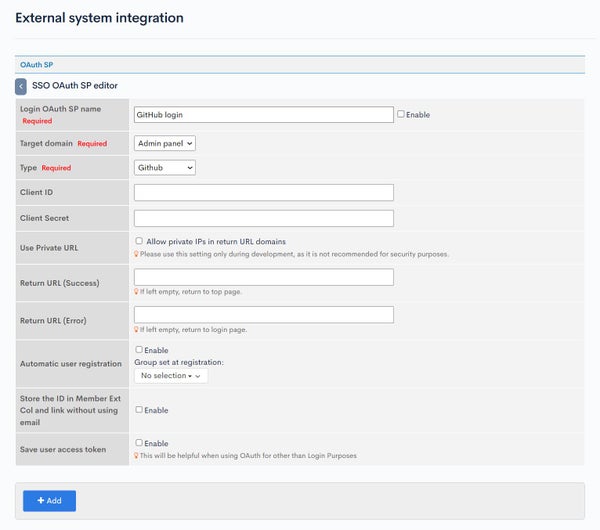Click the lightbulb hint icon under Use Private URL
The image size is (600, 530).
(136, 254)
